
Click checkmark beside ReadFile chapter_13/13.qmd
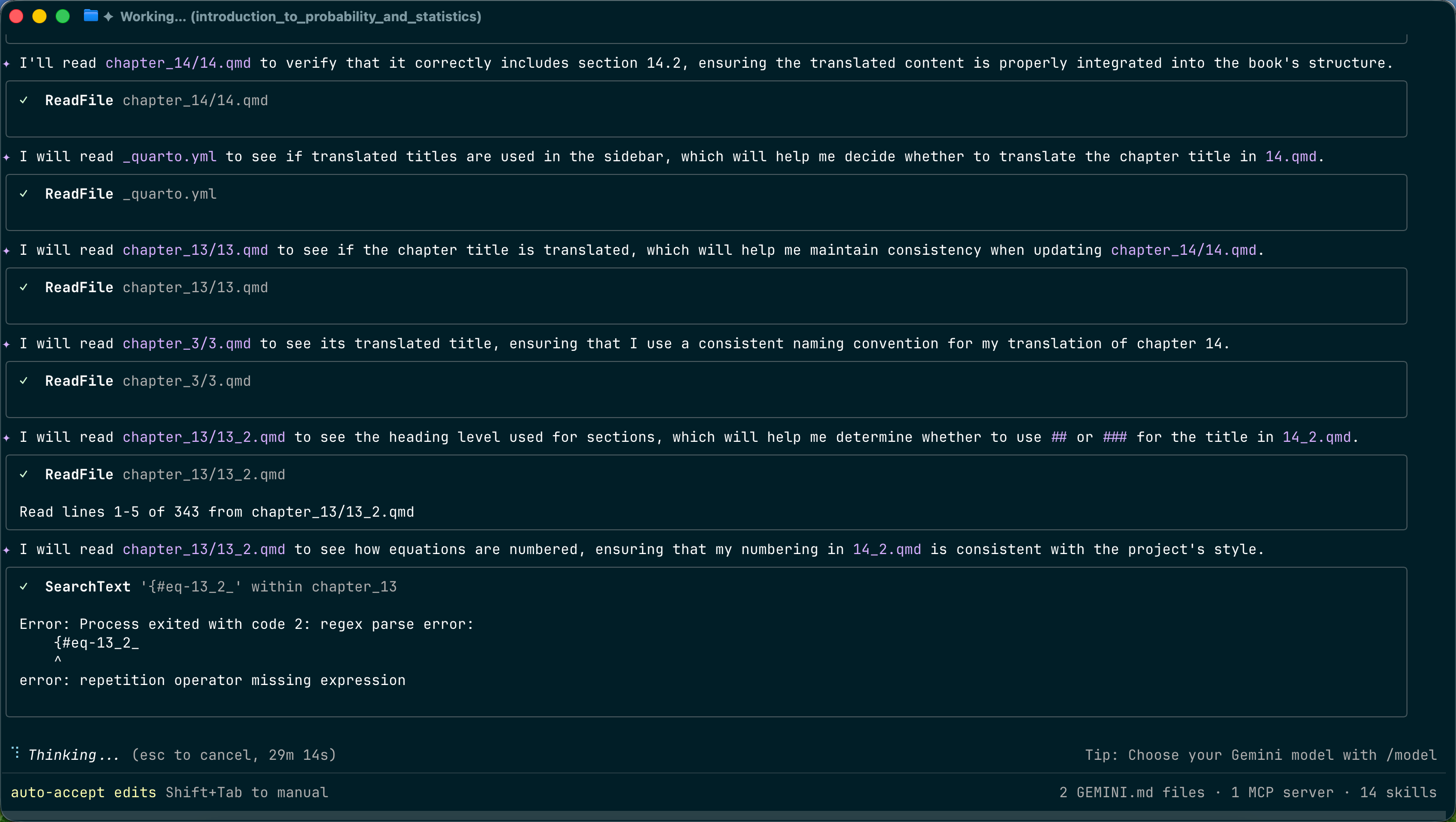(24, 287)
